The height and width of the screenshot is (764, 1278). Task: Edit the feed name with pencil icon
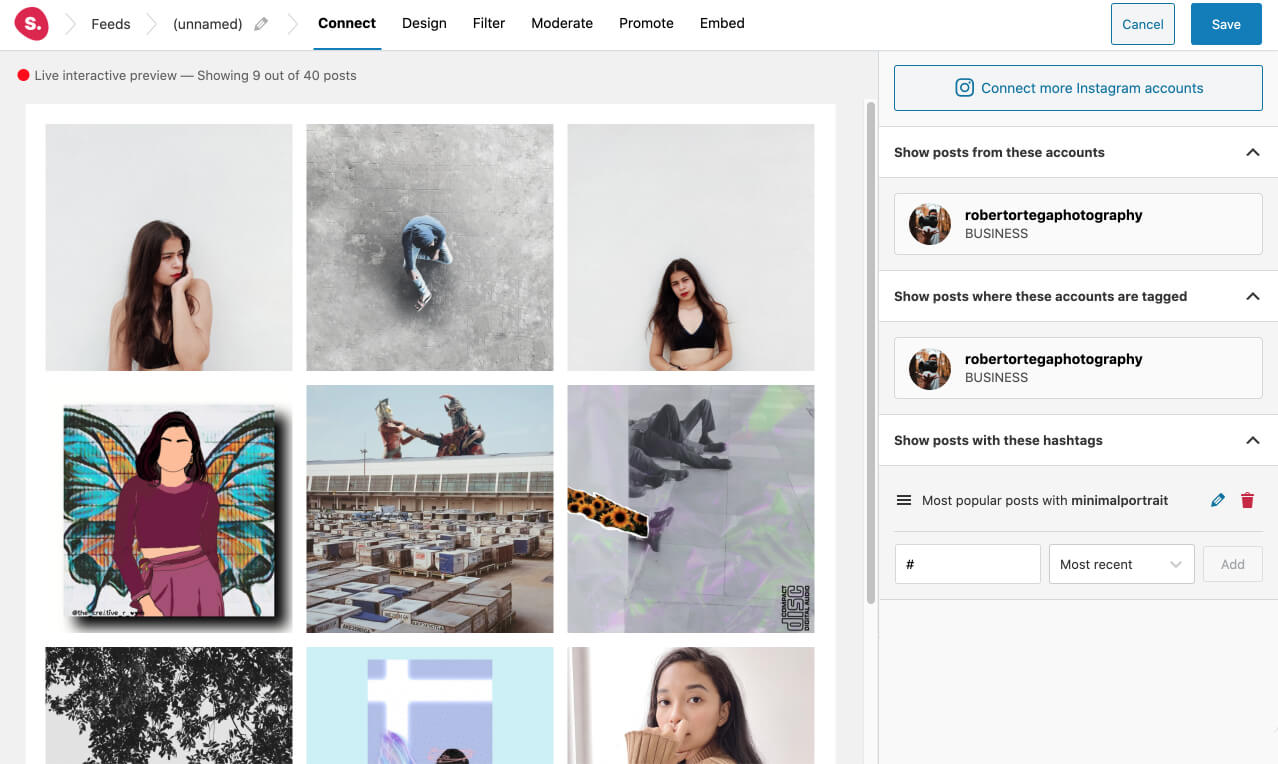(x=261, y=24)
